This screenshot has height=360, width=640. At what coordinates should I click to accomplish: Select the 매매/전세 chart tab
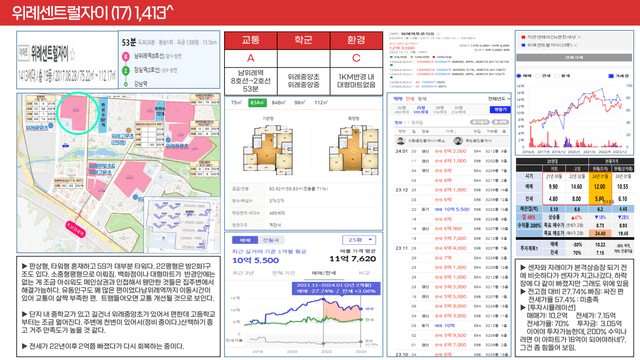click(324, 273)
